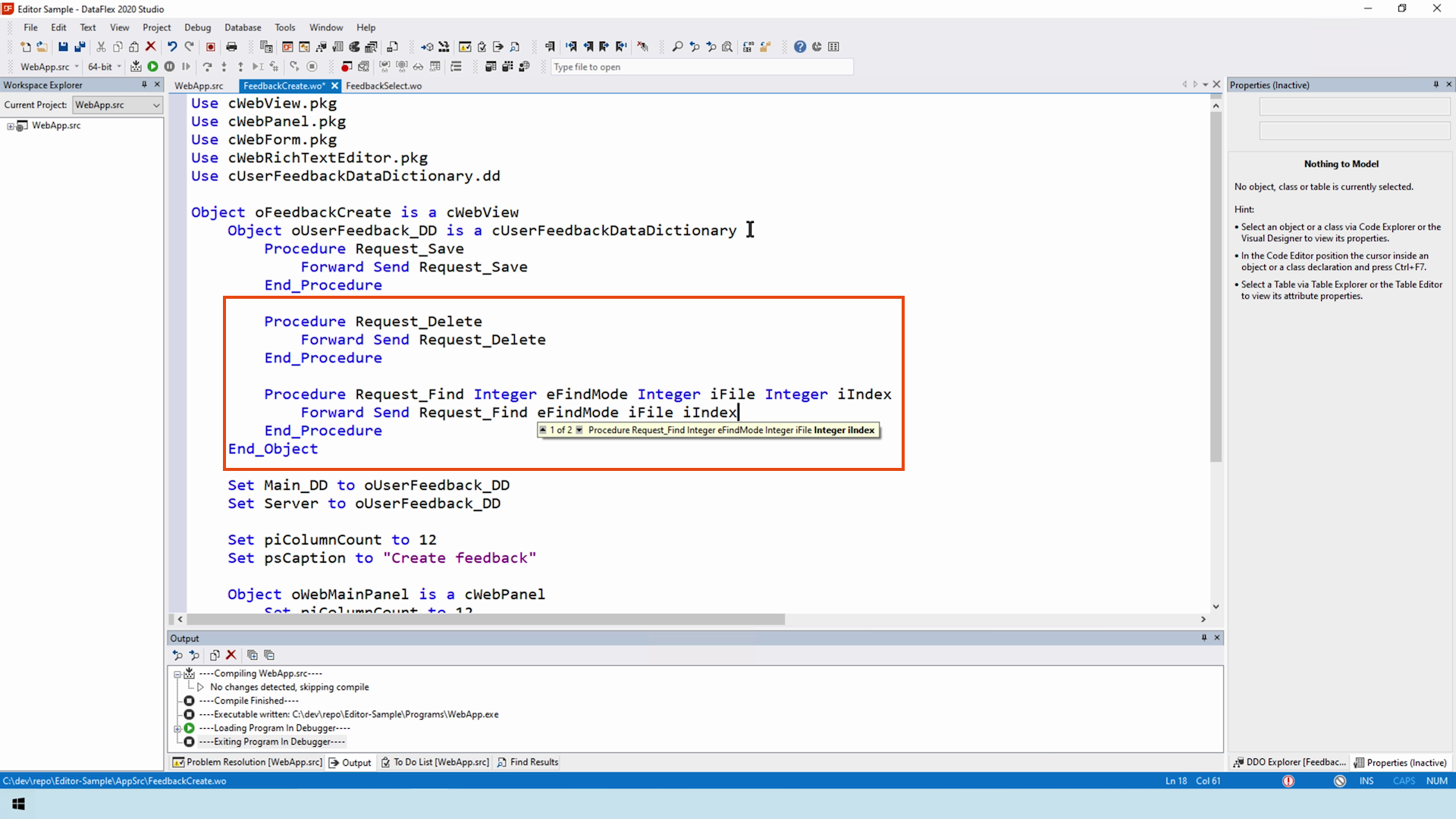The width and height of the screenshot is (1456, 819).
Task: Click the Pause debugger icon
Action: tap(169, 67)
